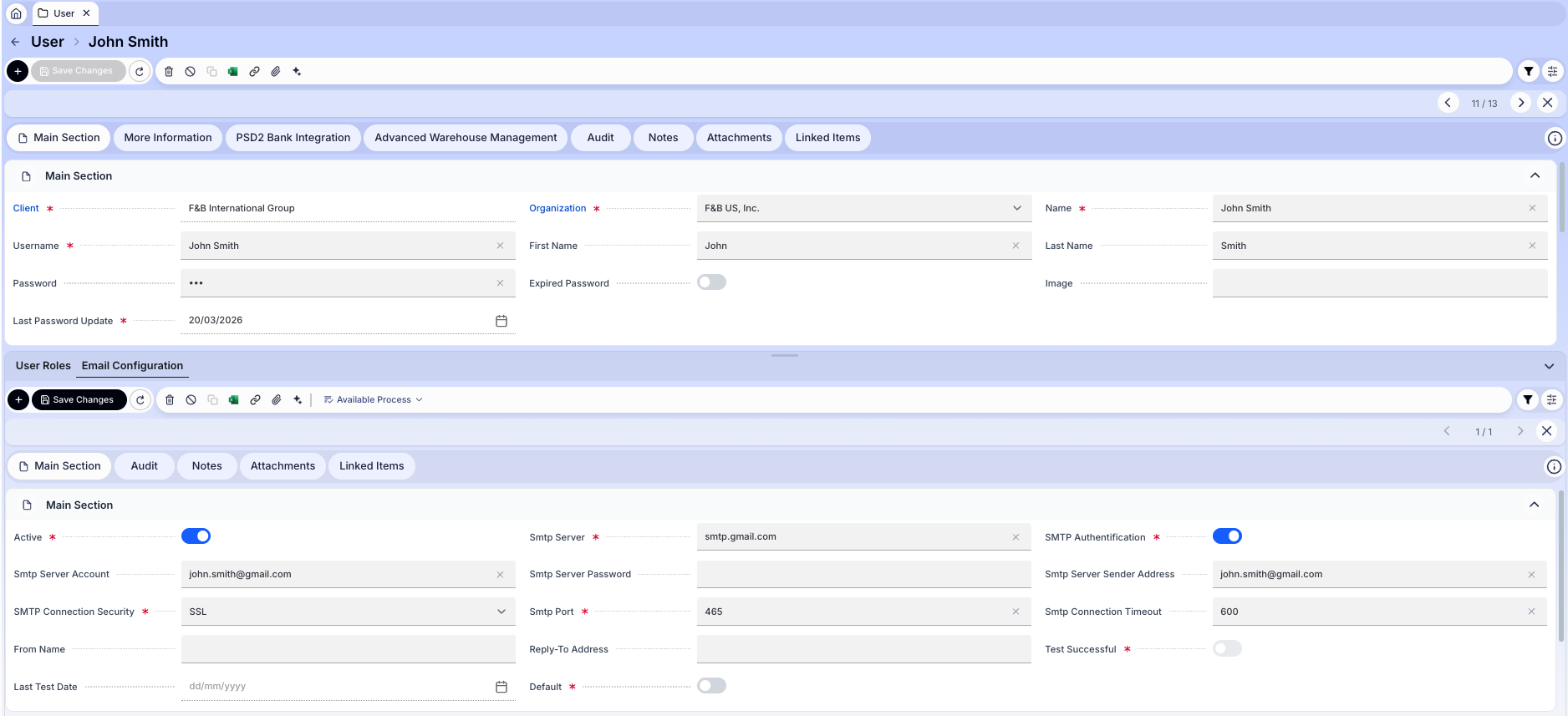Screen dimensions: 1568x716
Task: Go to next user record arrow
Action: click(1520, 103)
